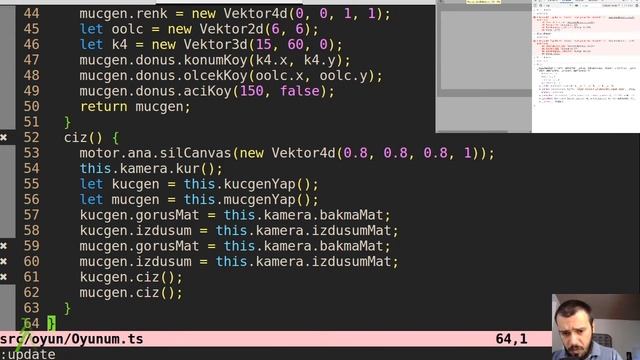The width and height of the screenshot is (640, 360).
Task: Click line number 58 in the gutter
Action: click(31, 231)
